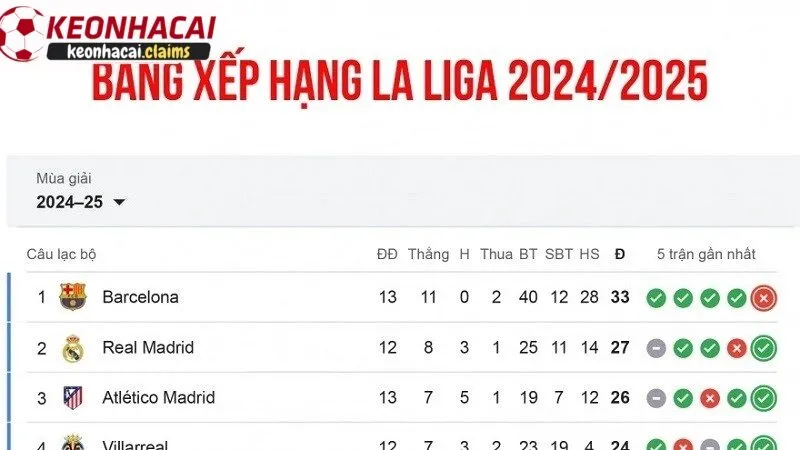Click the Atlético Madrid club crest
The height and width of the screenshot is (450, 800).
pyautogui.click(x=73, y=398)
